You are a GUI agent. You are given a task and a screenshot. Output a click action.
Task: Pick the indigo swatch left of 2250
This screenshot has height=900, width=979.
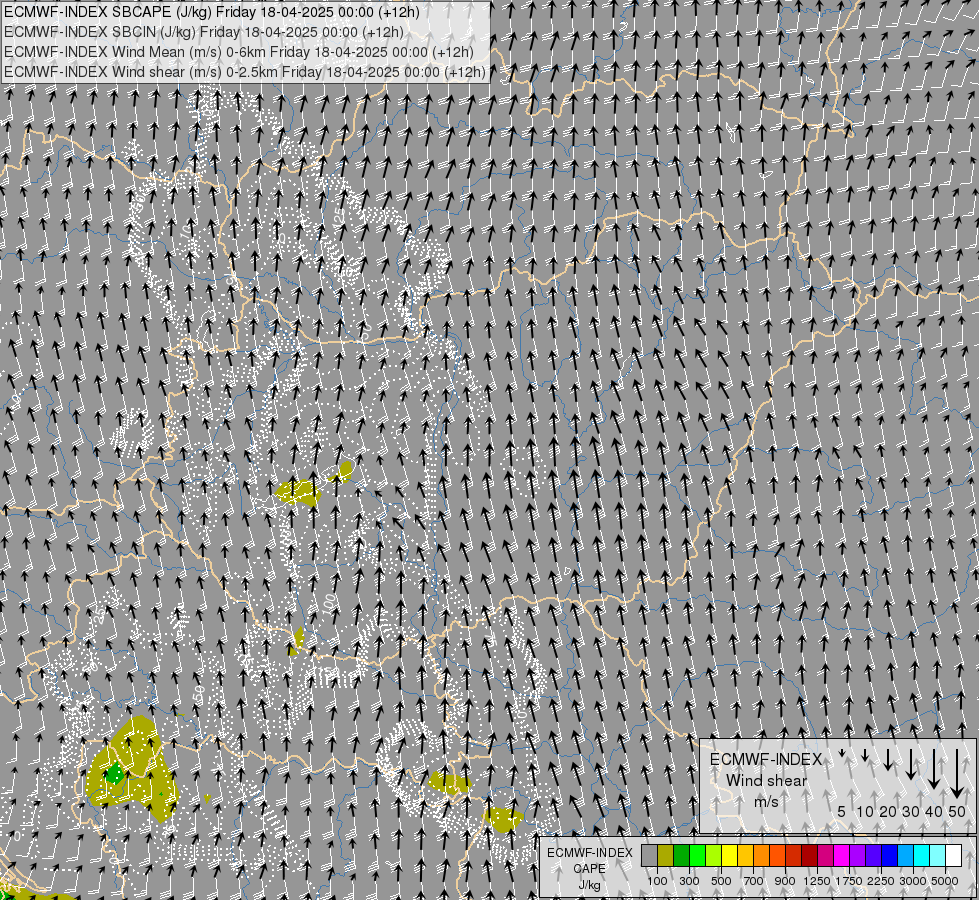click(x=873, y=856)
